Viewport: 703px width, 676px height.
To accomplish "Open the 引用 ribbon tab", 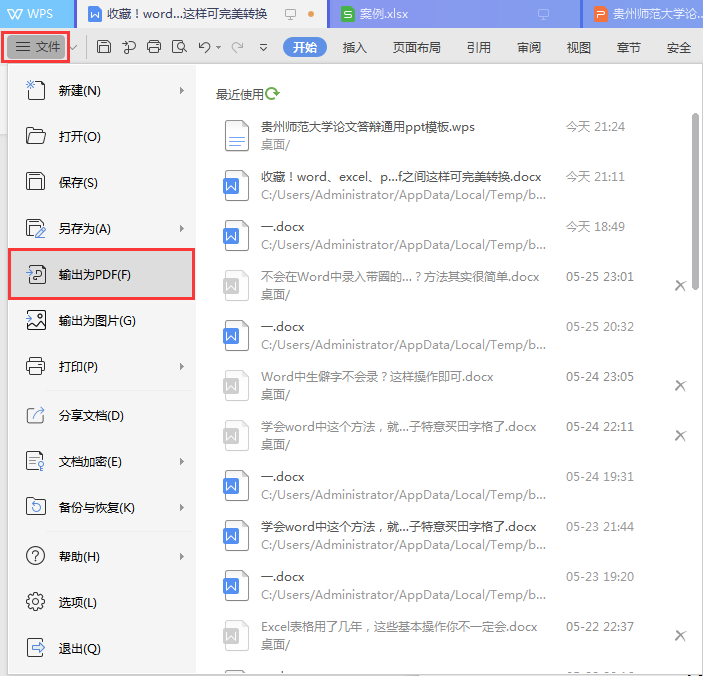I will [478, 47].
